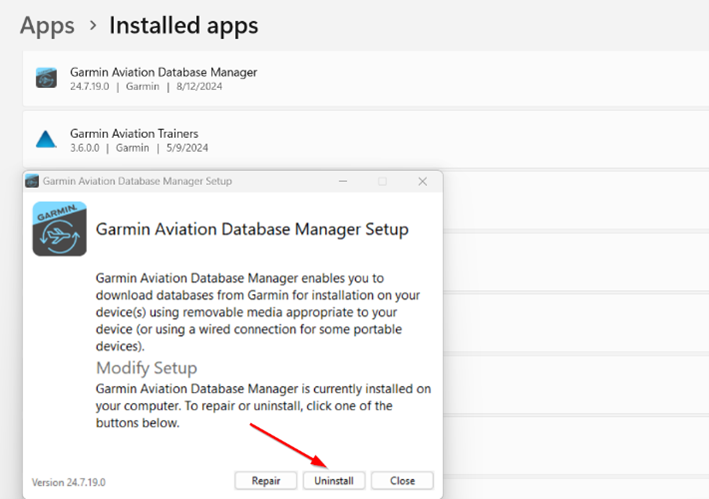Screen dimensions: 709x499
Task: Click the disabled maximize button of Setup dialog
Action: click(383, 181)
